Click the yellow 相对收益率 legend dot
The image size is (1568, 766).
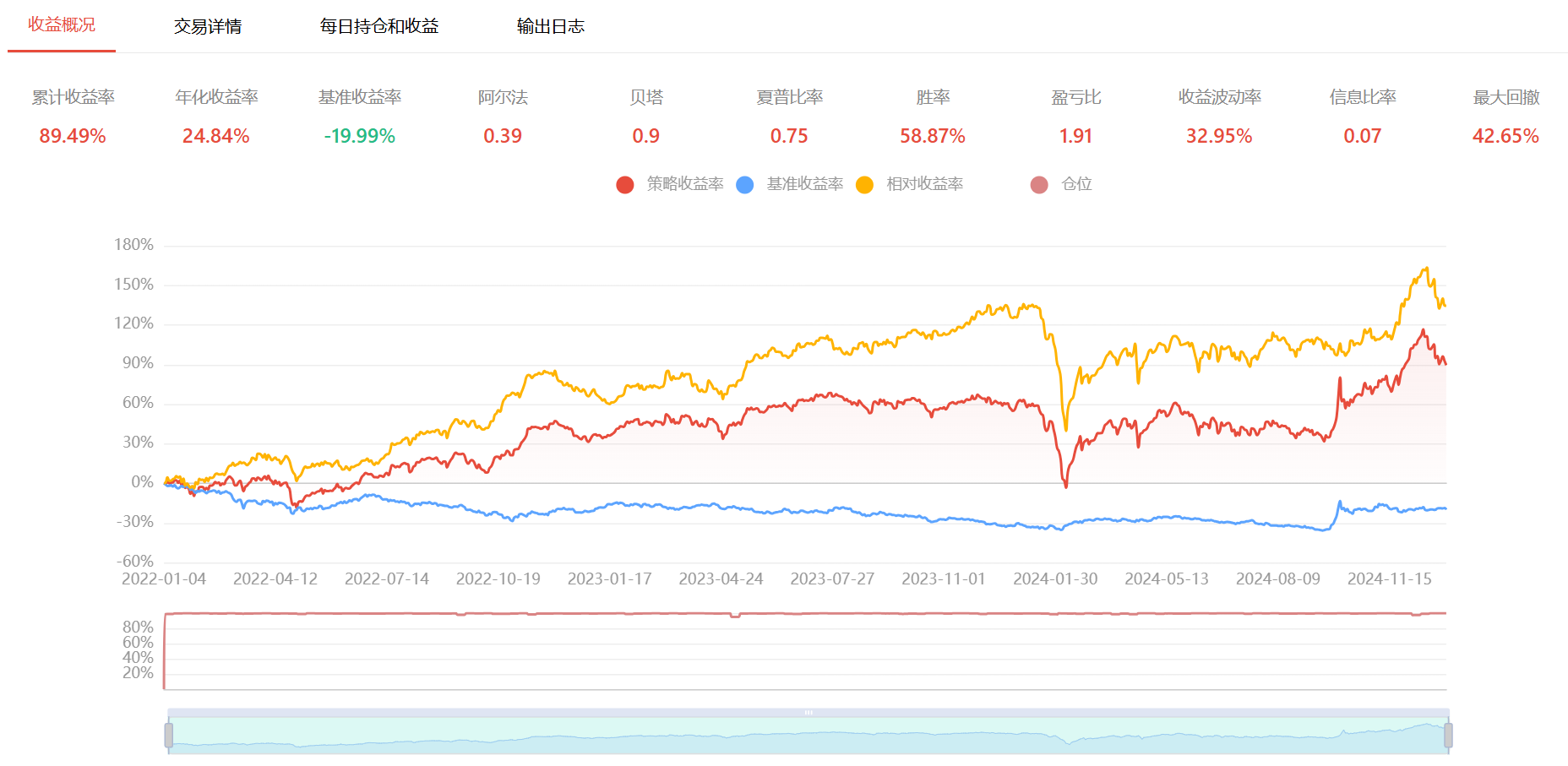click(x=864, y=185)
